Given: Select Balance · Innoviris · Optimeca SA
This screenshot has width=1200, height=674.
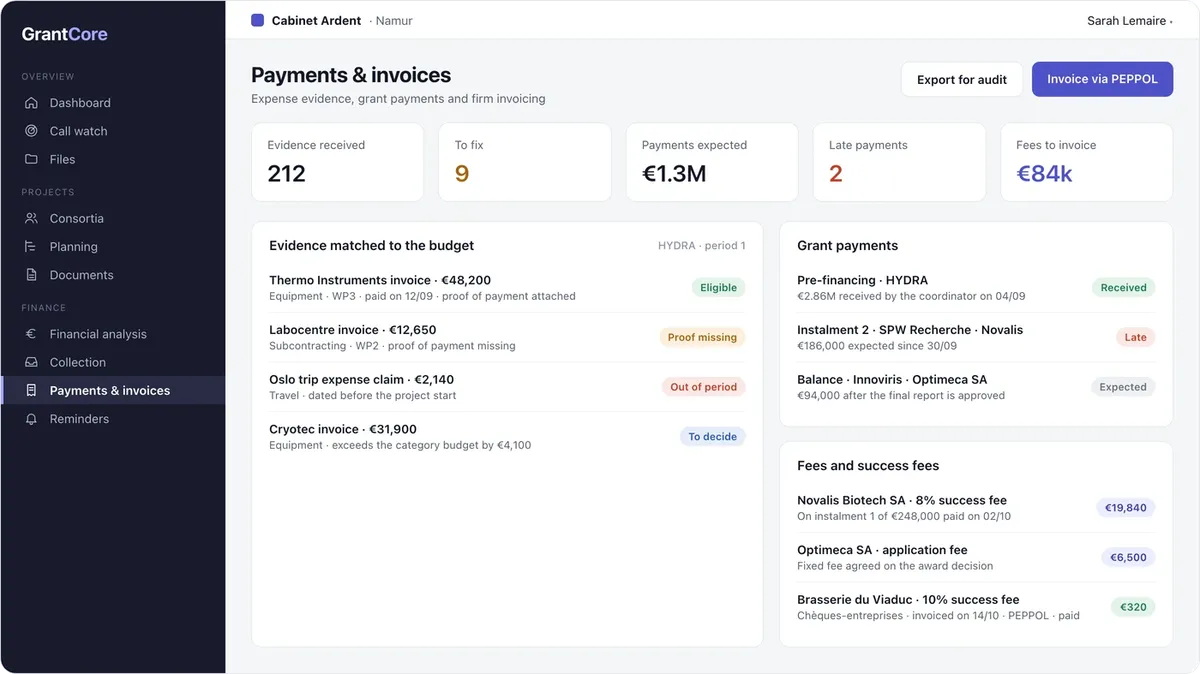Looking at the screenshot, I should (x=976, y=387).
